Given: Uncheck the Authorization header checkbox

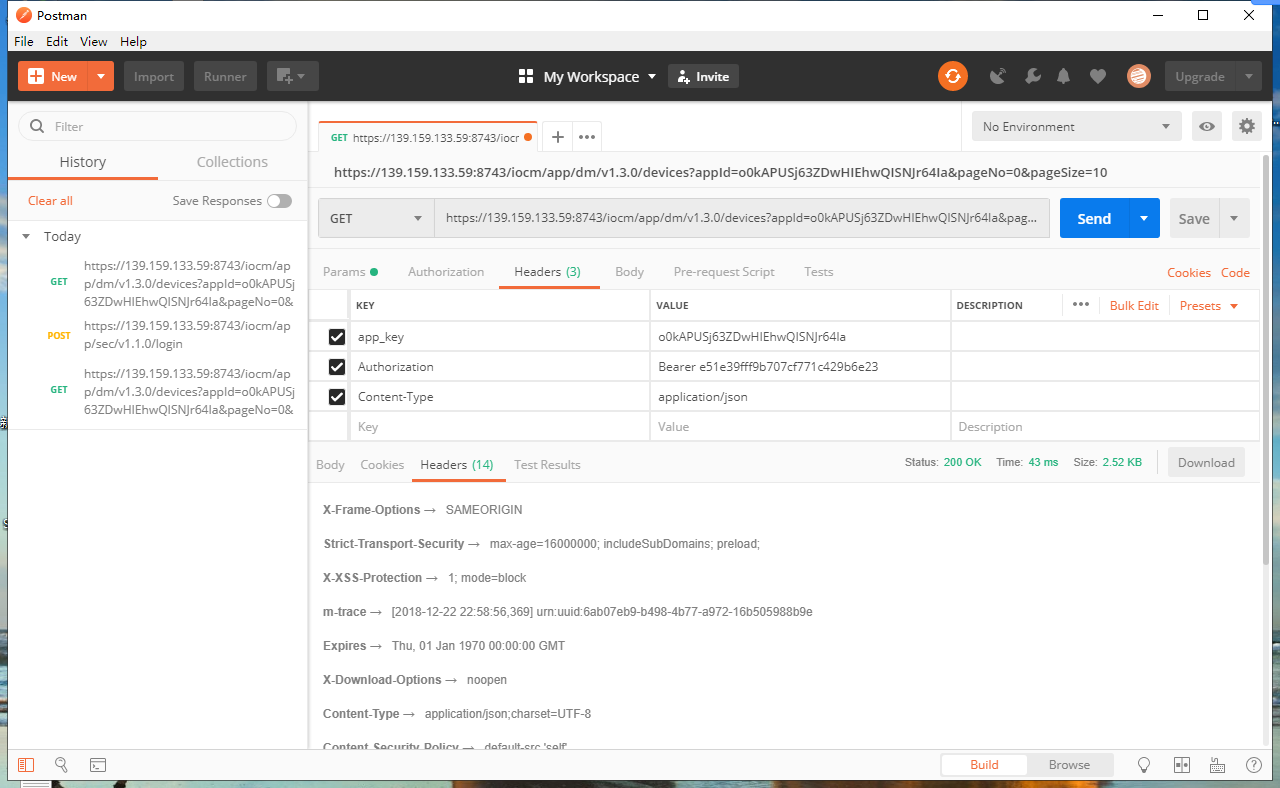Looking at the screenshot, I should coord(337,367).
